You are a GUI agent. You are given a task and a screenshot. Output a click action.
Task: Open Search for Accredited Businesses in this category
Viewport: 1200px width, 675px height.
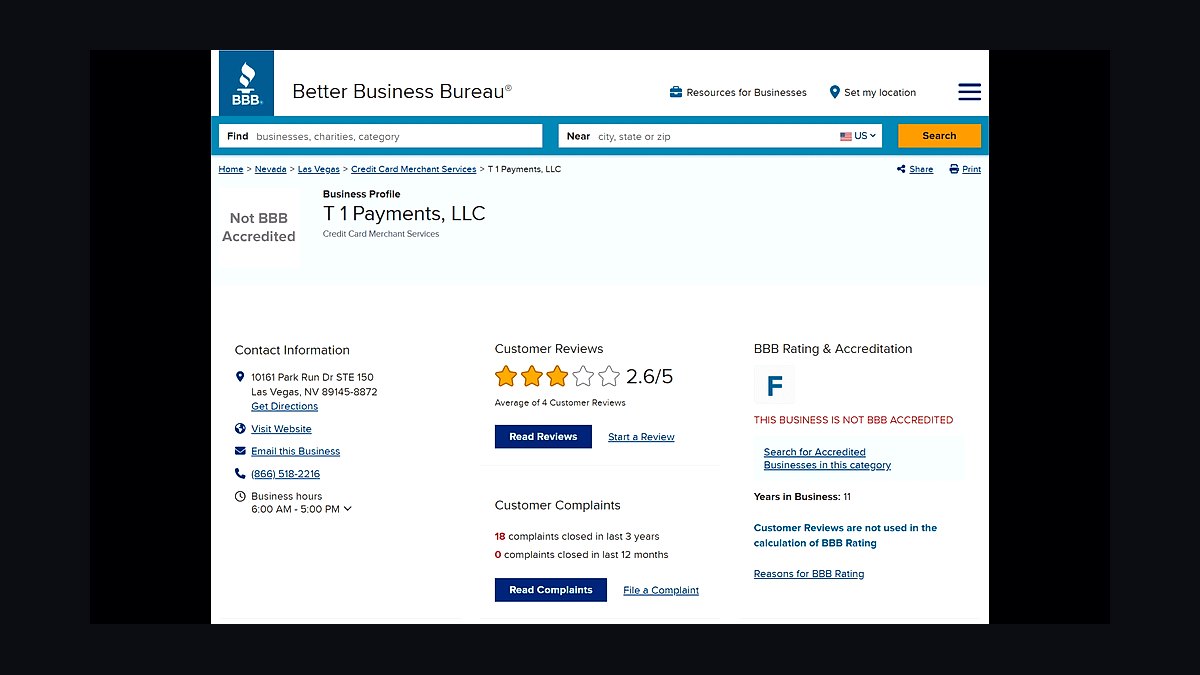[x=827, y=458]
